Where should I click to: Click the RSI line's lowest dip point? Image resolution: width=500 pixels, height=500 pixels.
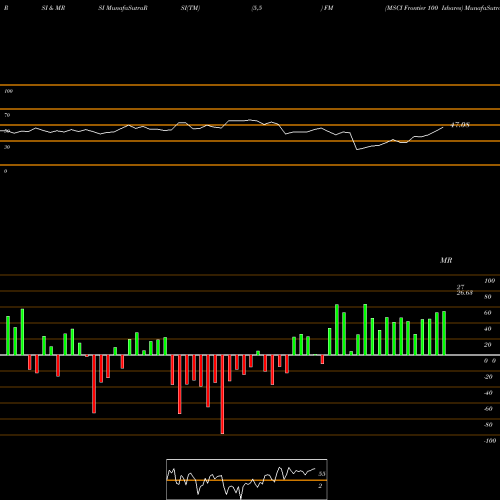click(357, 150)
